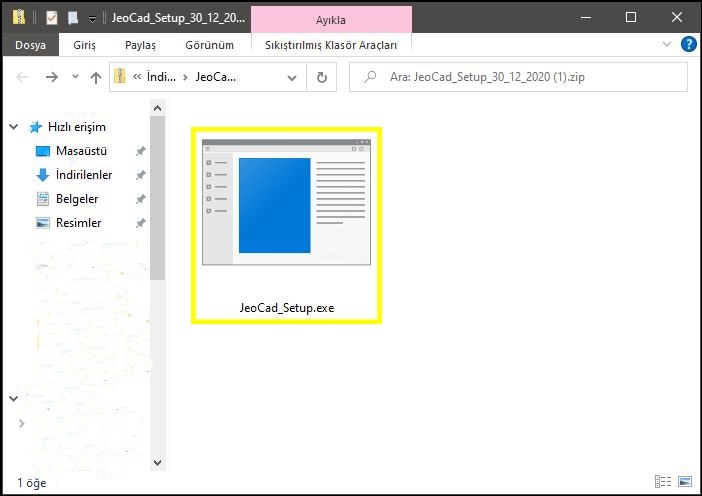Screen dimensions: 702x496
Task: Switch to the Paylaş ribbon tab
Action: click(x=140, y=45)
